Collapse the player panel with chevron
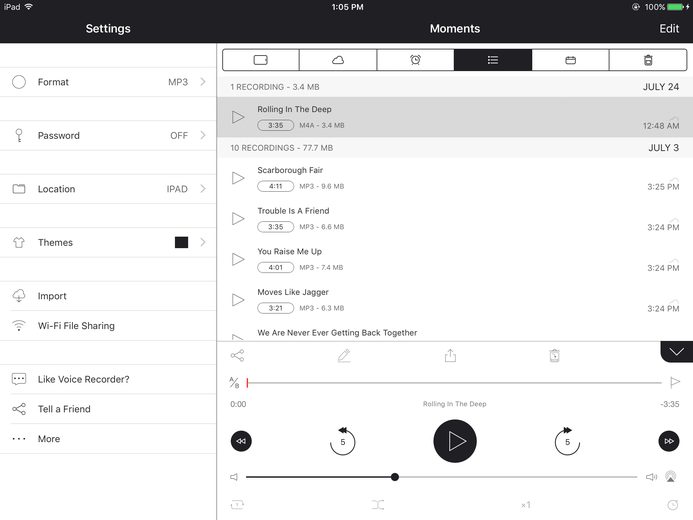 [677, 352]
